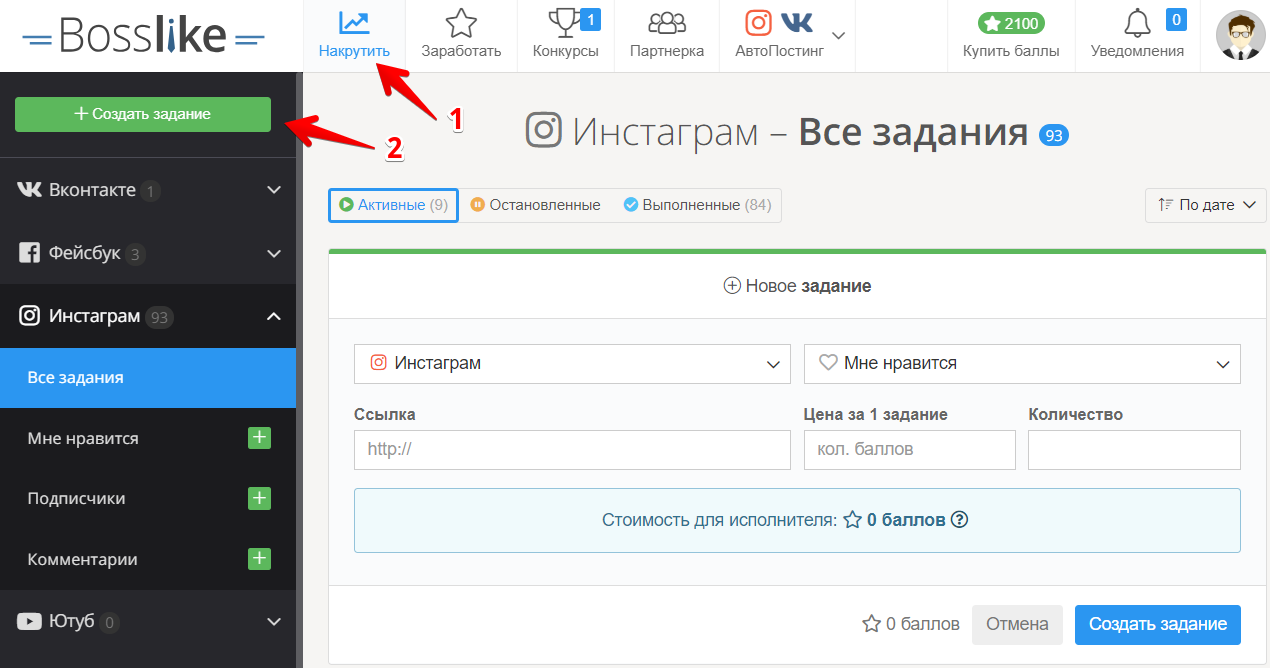Viewport: 1270px width, 668px height.
Task: Click the Фейсбук logo icon in sidebar
Action: (x=30, y=253)
